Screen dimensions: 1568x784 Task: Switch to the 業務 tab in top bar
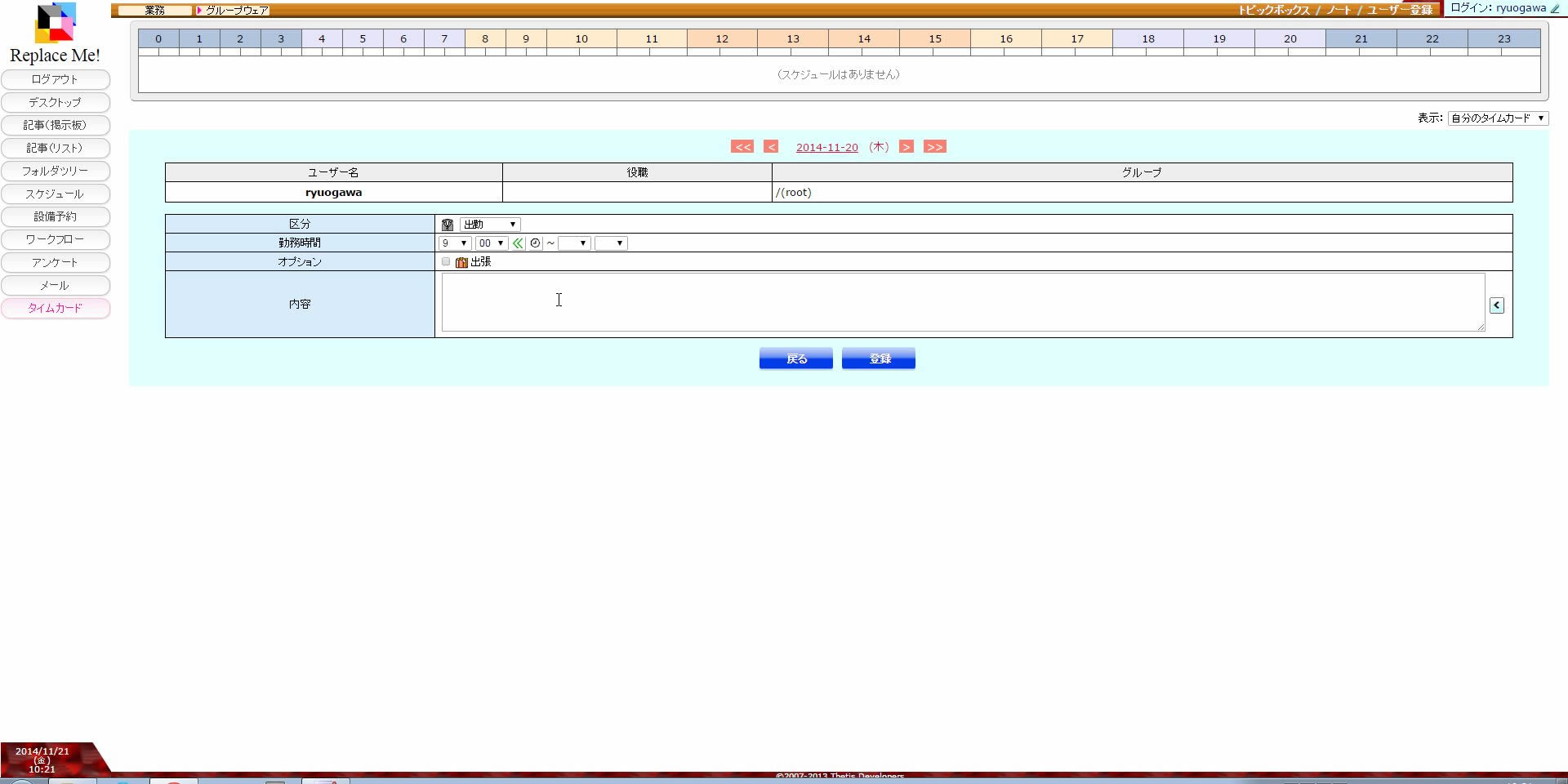154,11
